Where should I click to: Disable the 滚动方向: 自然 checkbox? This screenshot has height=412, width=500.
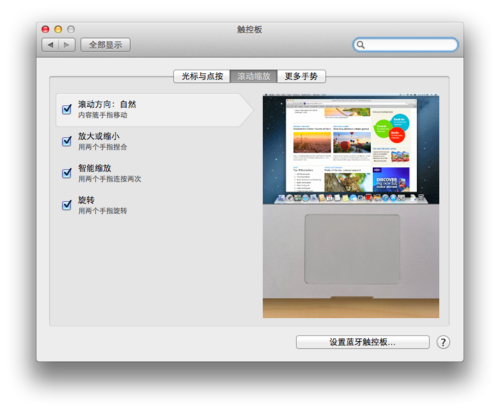click(67, 109)
